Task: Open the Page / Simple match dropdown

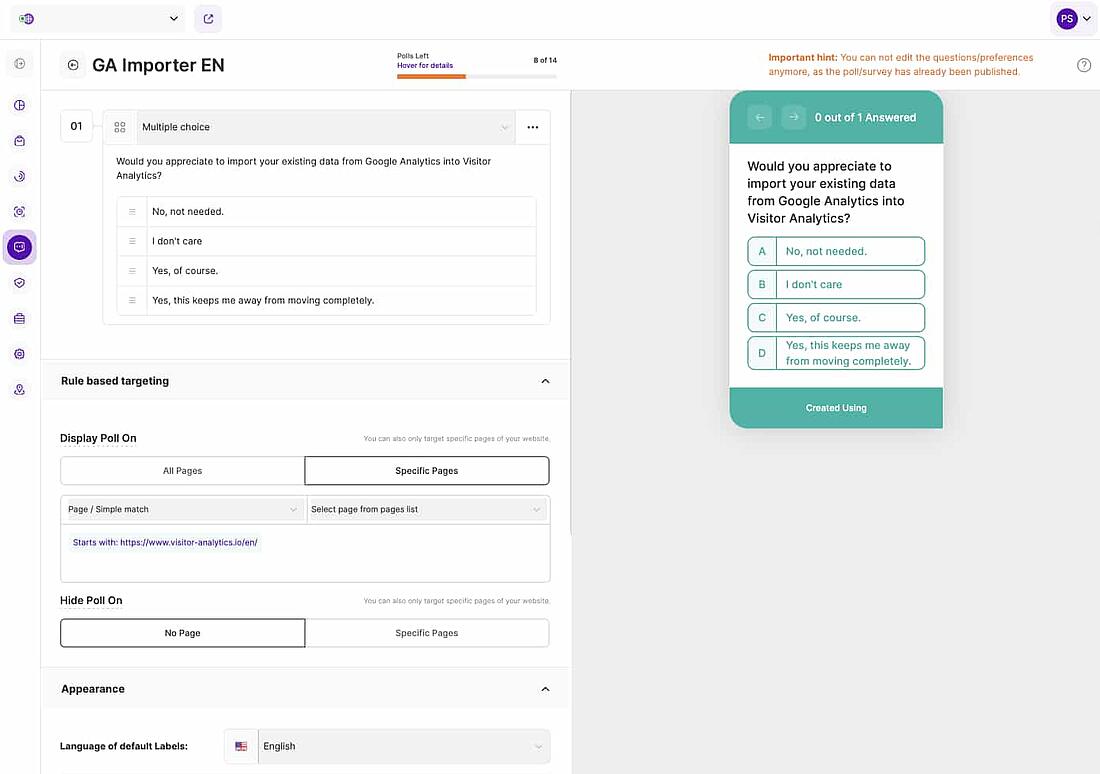Action: tap(183, 509)
